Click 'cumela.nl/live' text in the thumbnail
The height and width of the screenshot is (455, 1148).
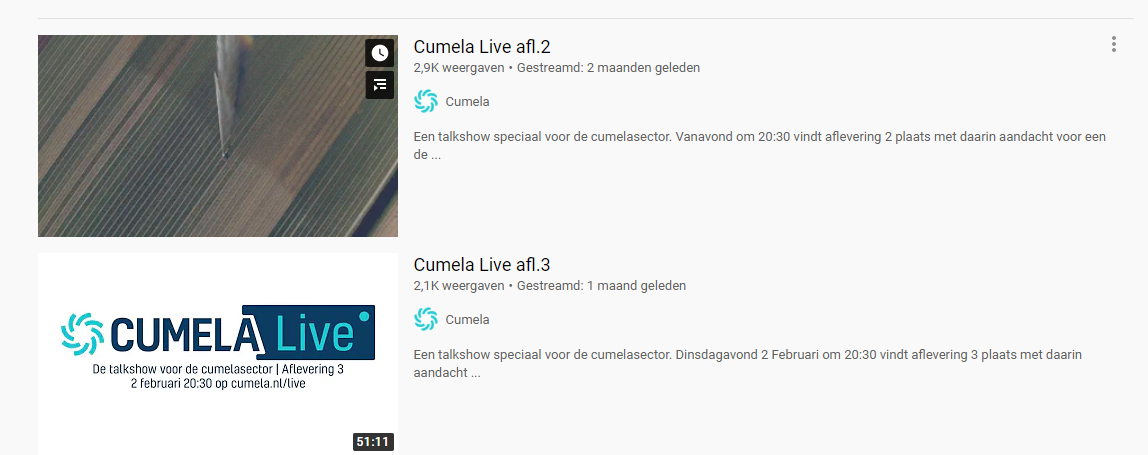point(268,383)
